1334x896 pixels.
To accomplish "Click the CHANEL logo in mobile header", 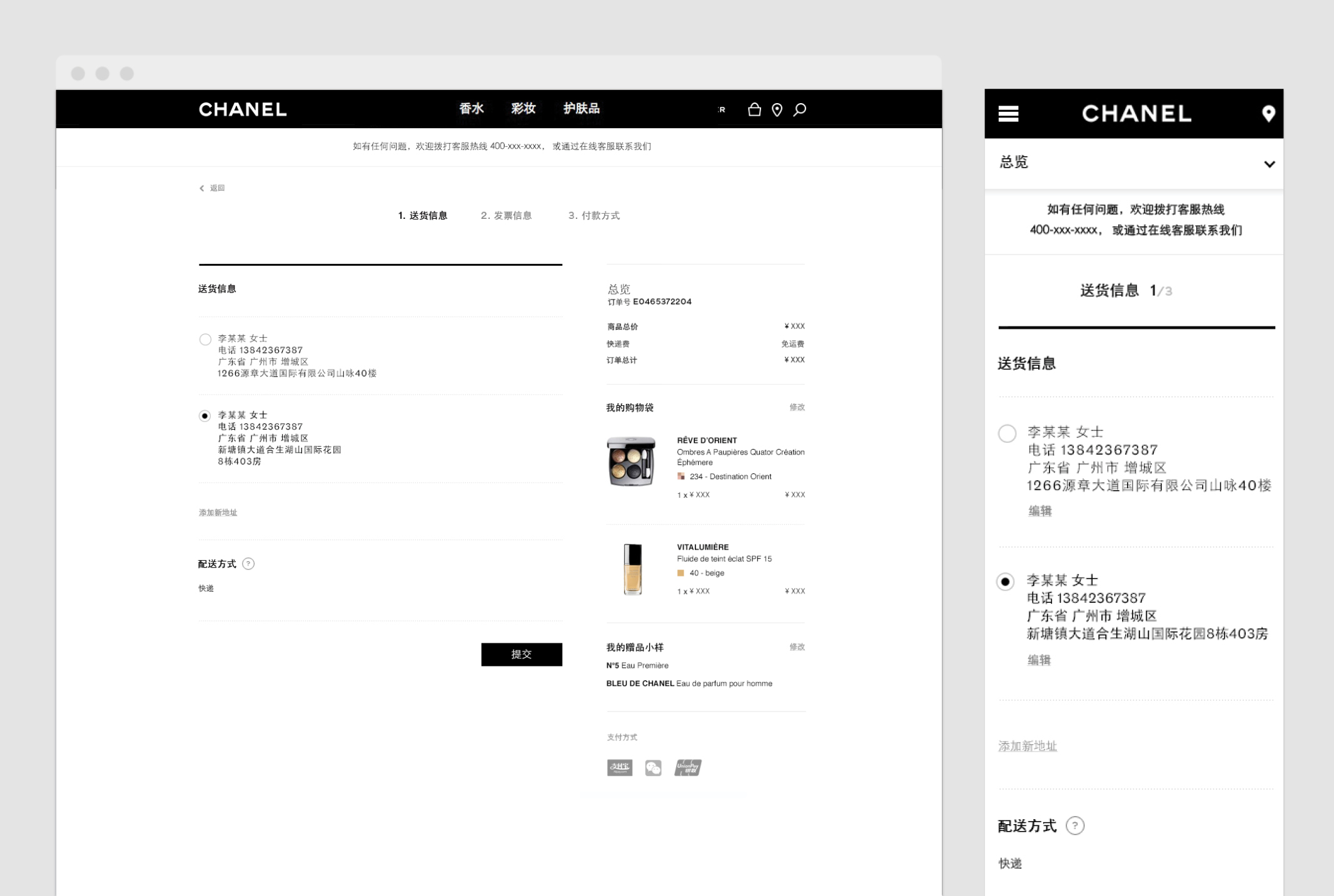I will tap(1136, 113).
